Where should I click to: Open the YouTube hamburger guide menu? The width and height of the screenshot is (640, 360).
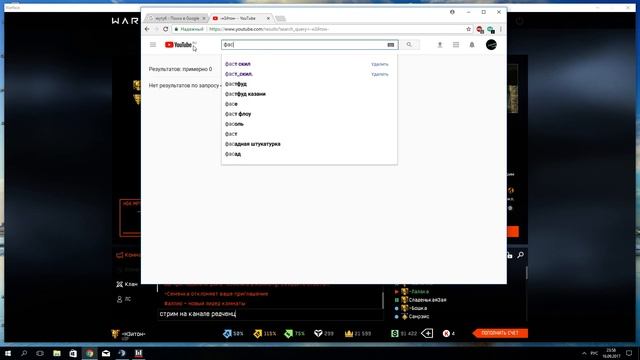(x=153, y=44)
